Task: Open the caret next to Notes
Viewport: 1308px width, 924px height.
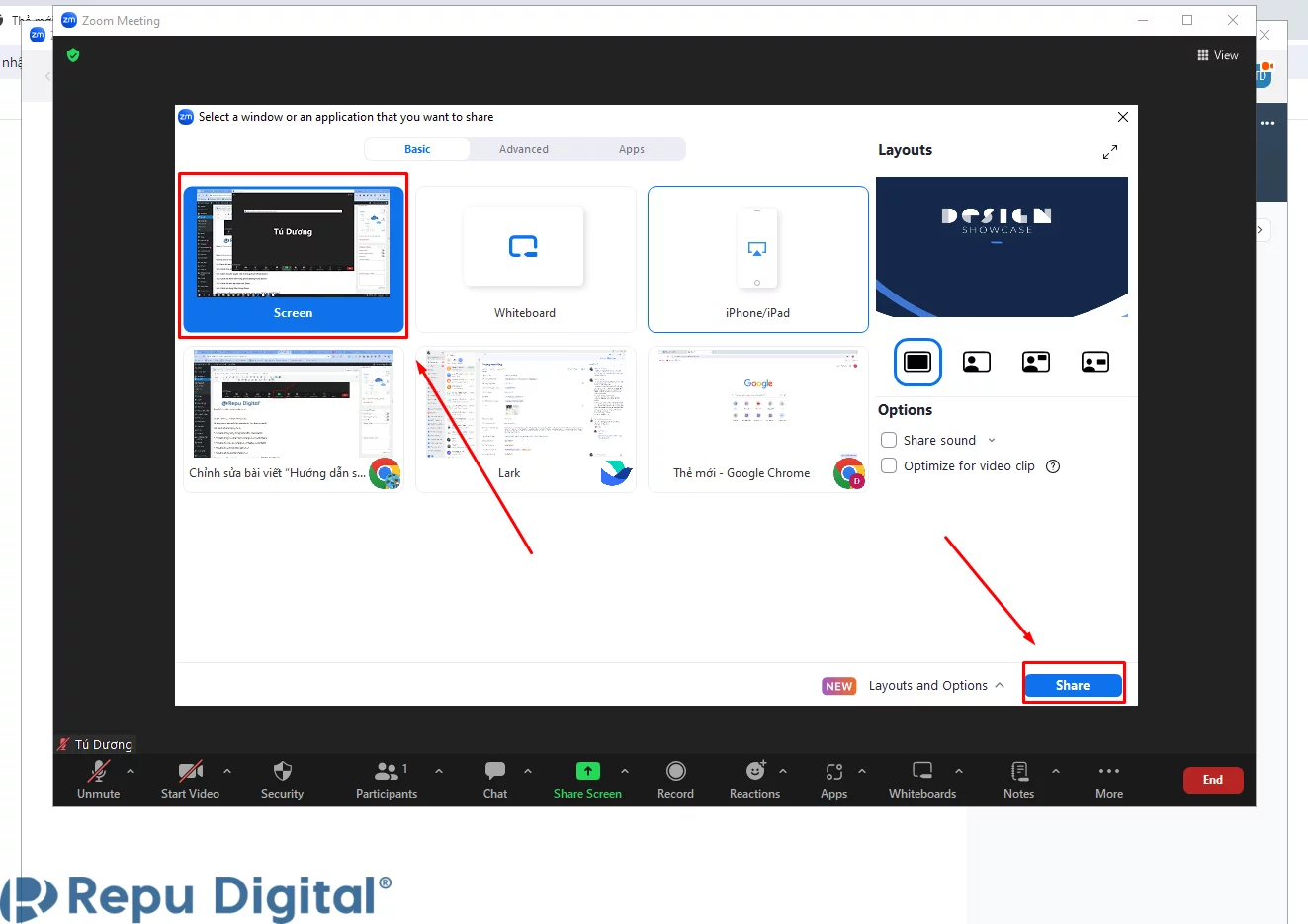Action: 1056,771
